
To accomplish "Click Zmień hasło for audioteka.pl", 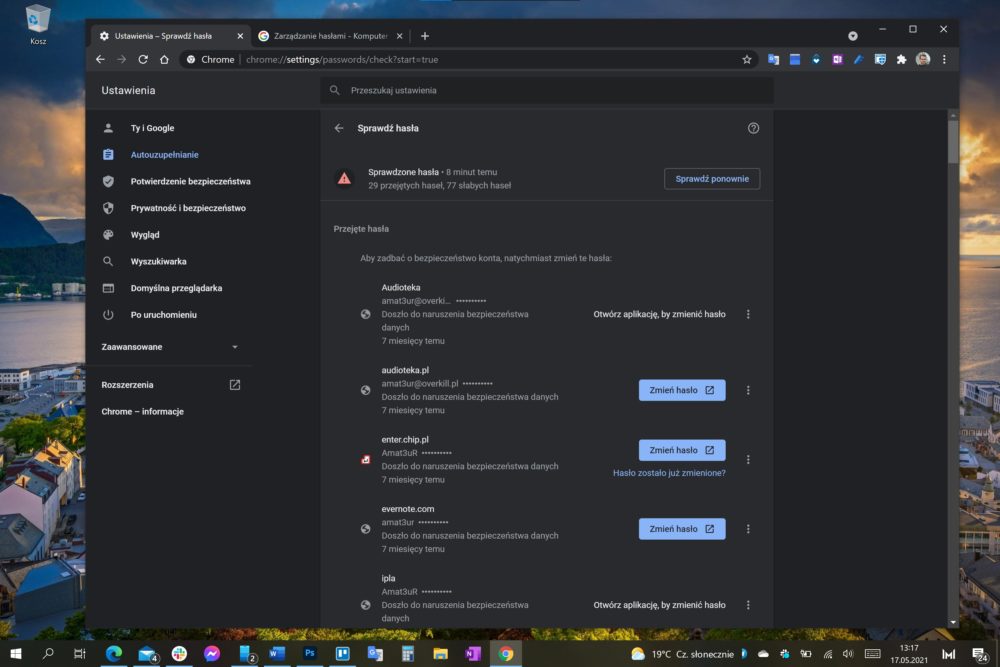I will pos(682,390).
